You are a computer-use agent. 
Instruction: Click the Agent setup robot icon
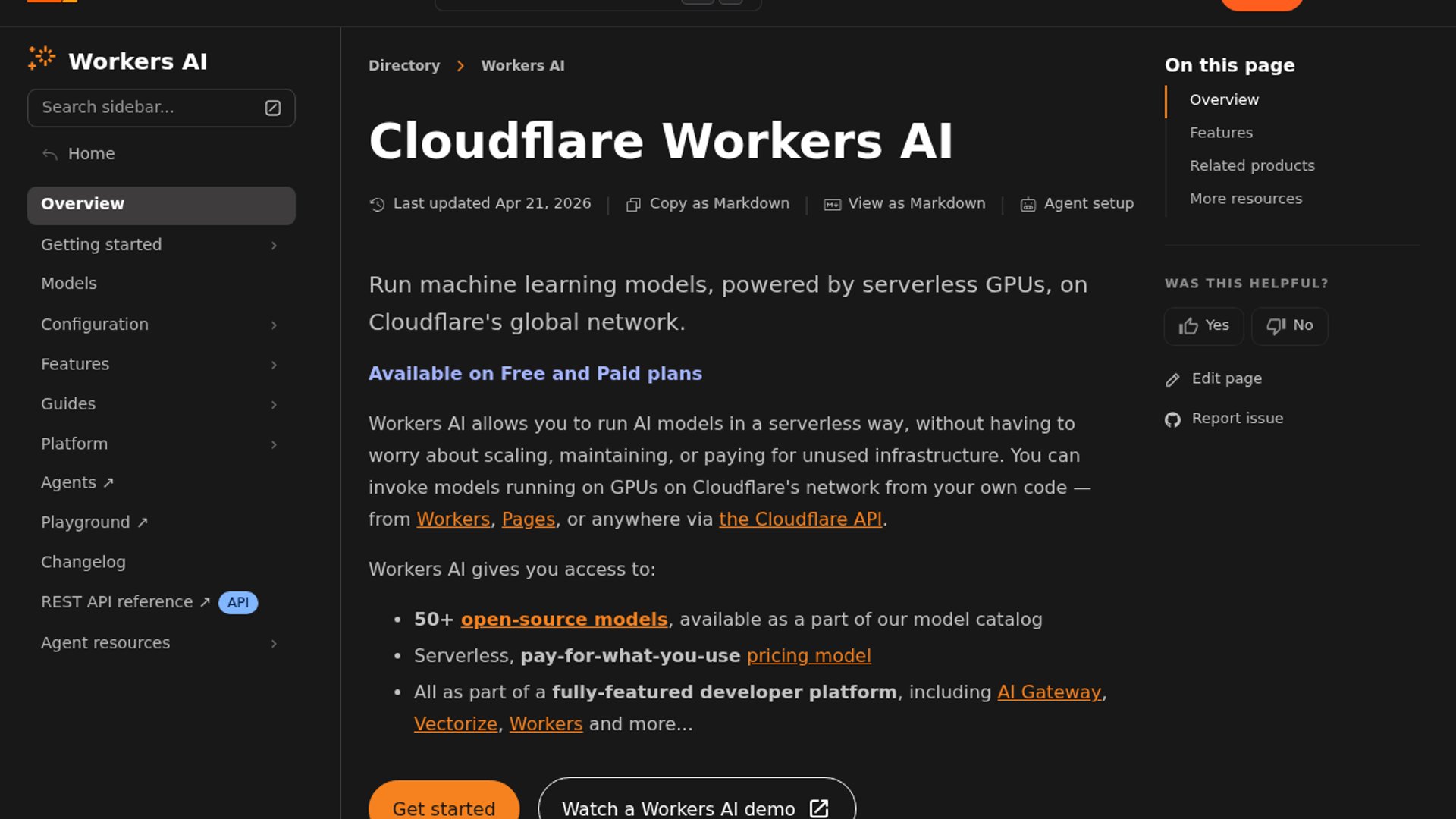coord(1028,205)
